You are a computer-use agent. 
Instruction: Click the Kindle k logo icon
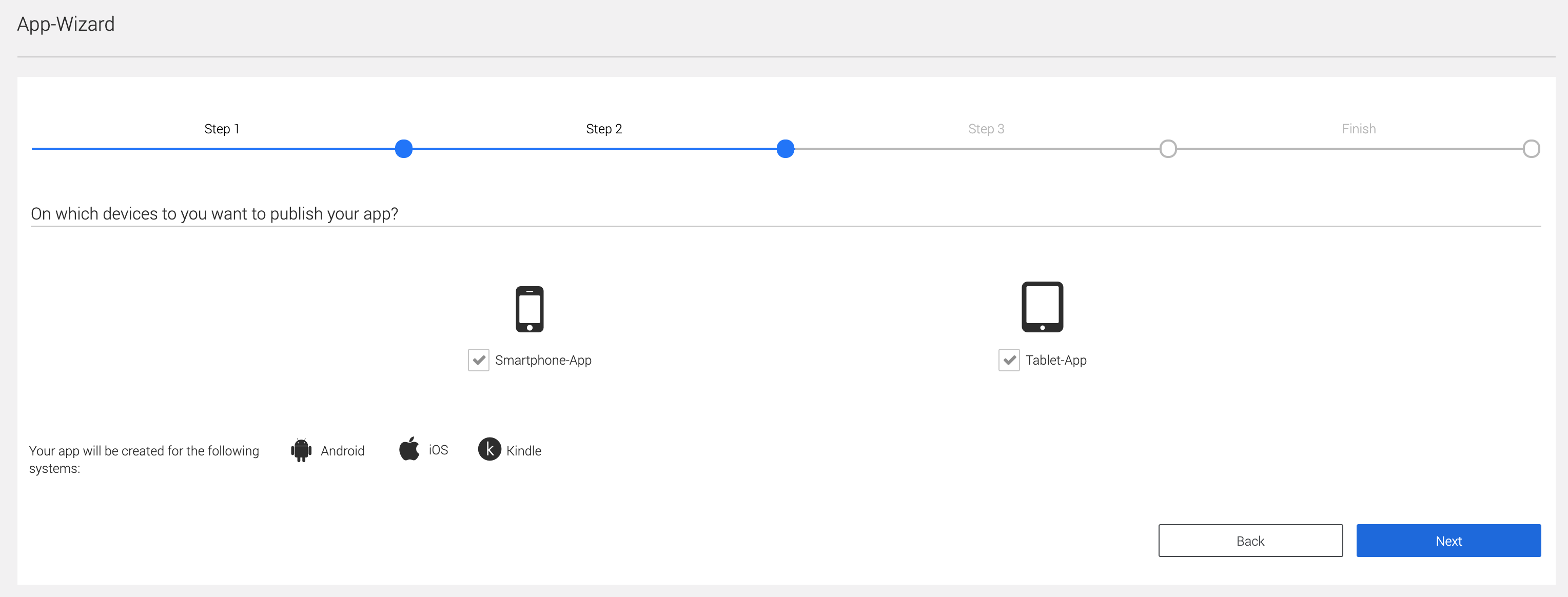[x=489, y=449]
